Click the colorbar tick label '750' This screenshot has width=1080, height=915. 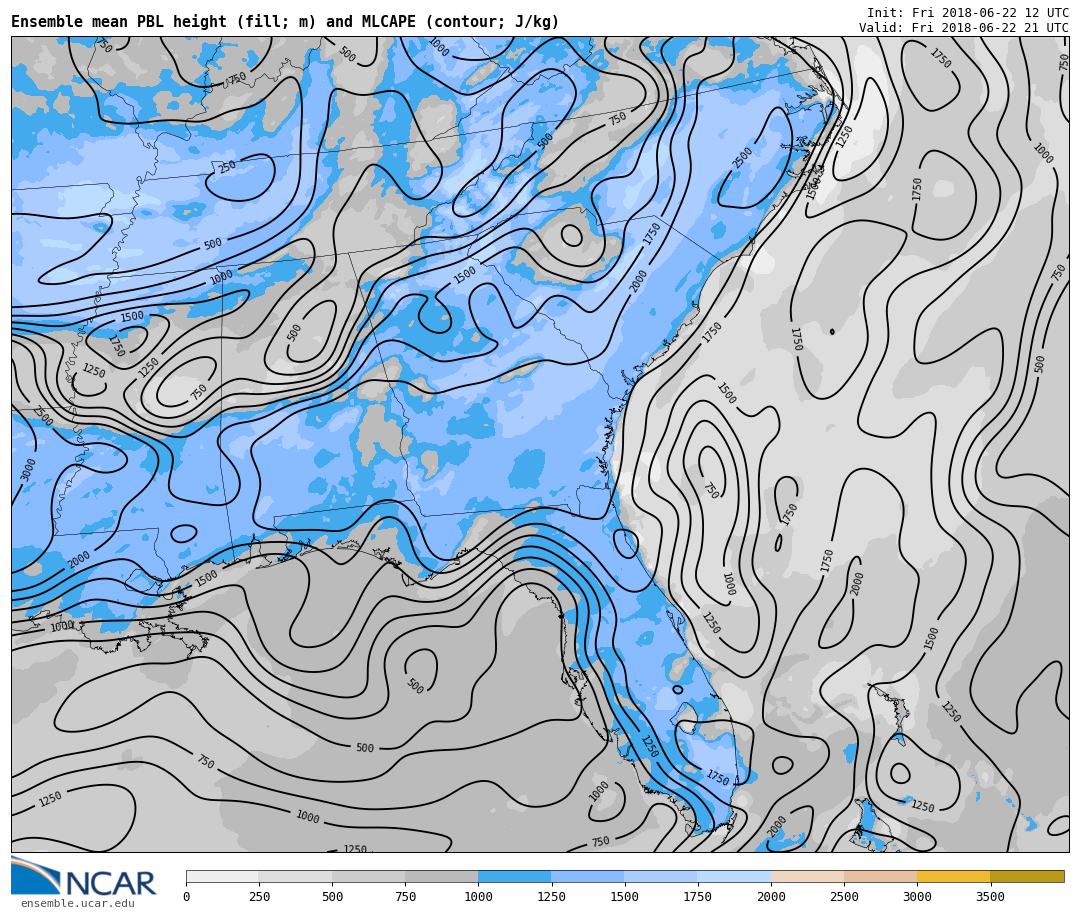pyautogui.click(x=405, y=896)
